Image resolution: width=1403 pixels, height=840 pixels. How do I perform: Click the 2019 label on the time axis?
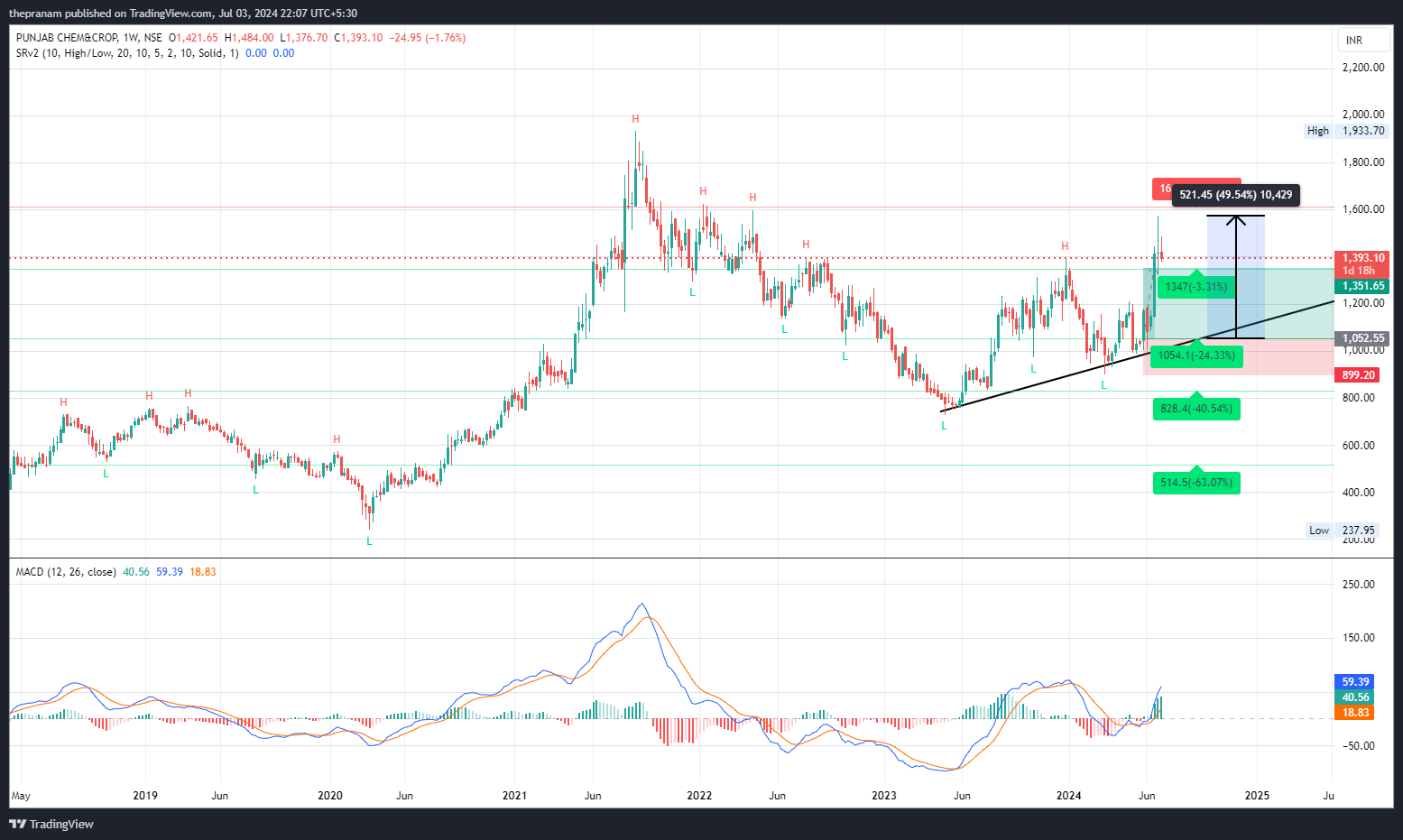tap(145, 796)
